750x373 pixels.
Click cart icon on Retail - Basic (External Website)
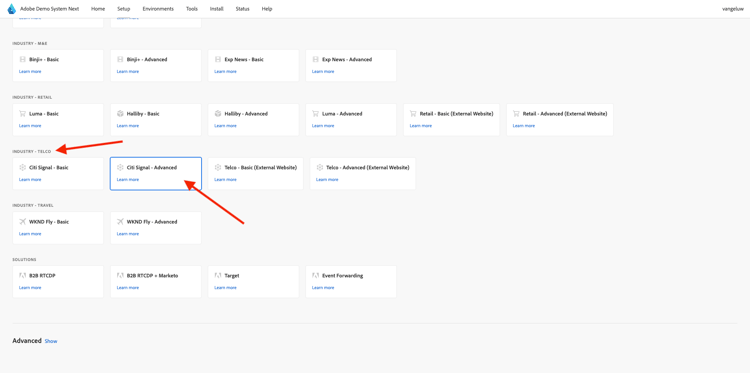(413, 114)
